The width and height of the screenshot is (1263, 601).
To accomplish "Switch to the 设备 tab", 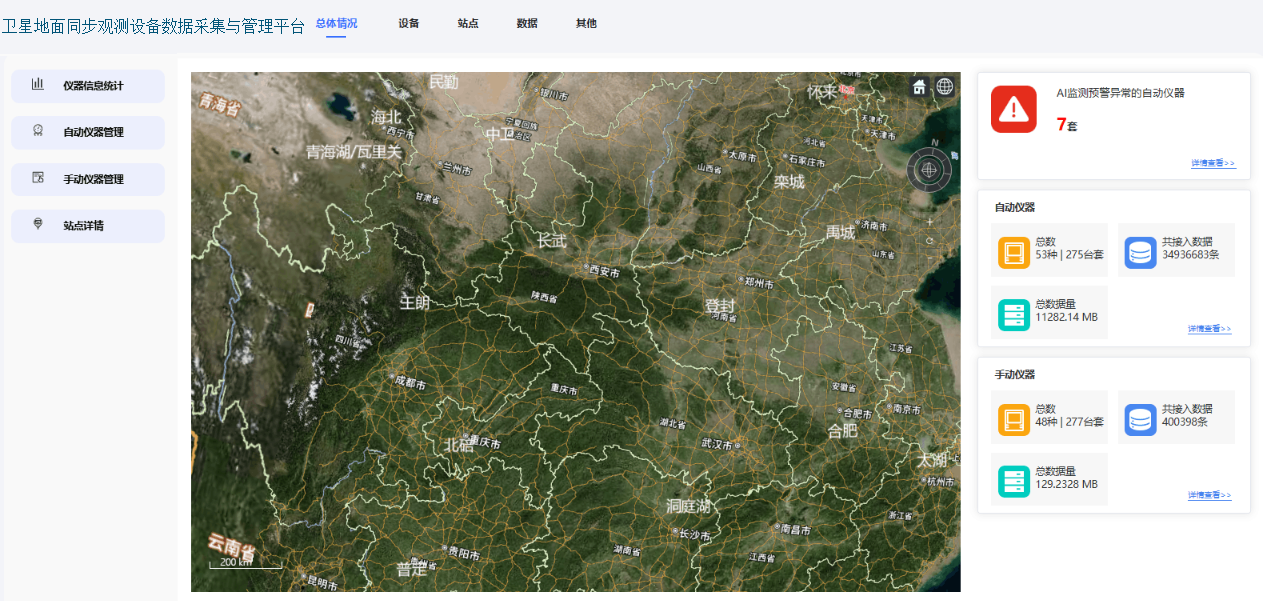I will coord(408,22).
